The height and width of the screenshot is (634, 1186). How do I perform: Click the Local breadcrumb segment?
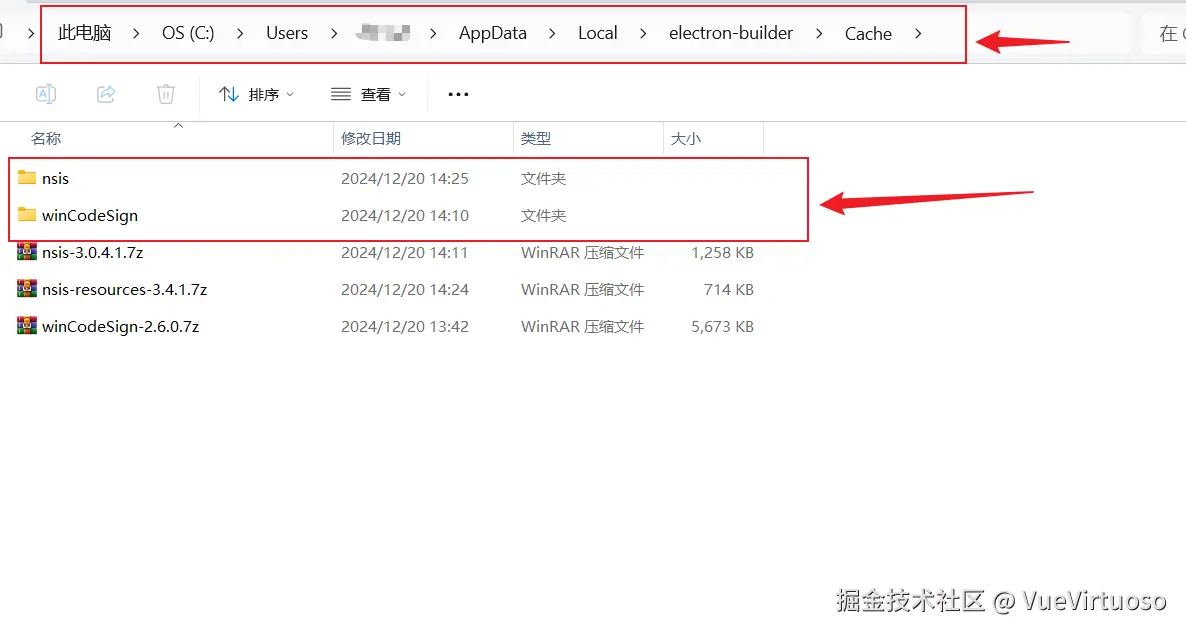tap(598, 33)
